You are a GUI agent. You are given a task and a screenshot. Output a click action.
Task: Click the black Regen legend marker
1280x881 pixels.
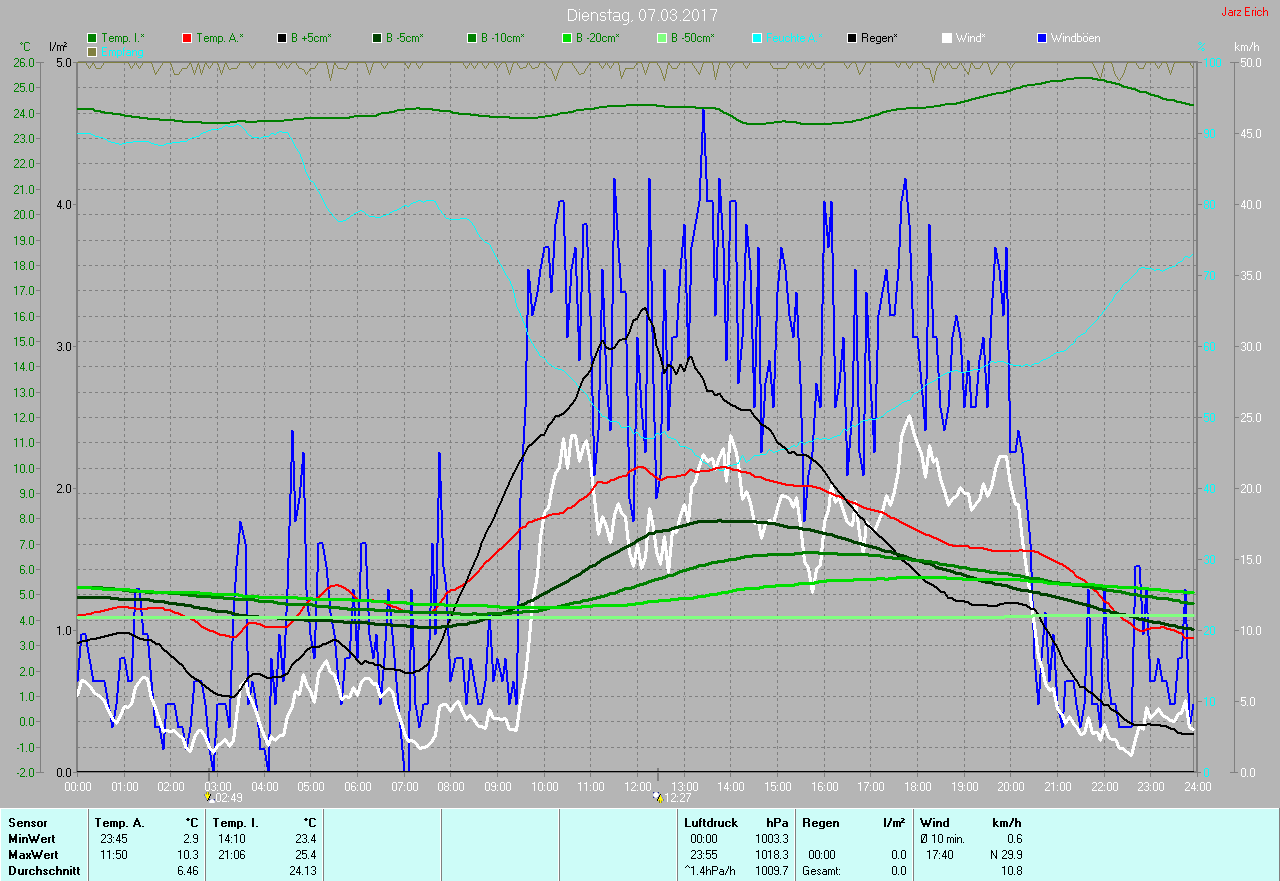pyautogui.click(x=852, y=38)
